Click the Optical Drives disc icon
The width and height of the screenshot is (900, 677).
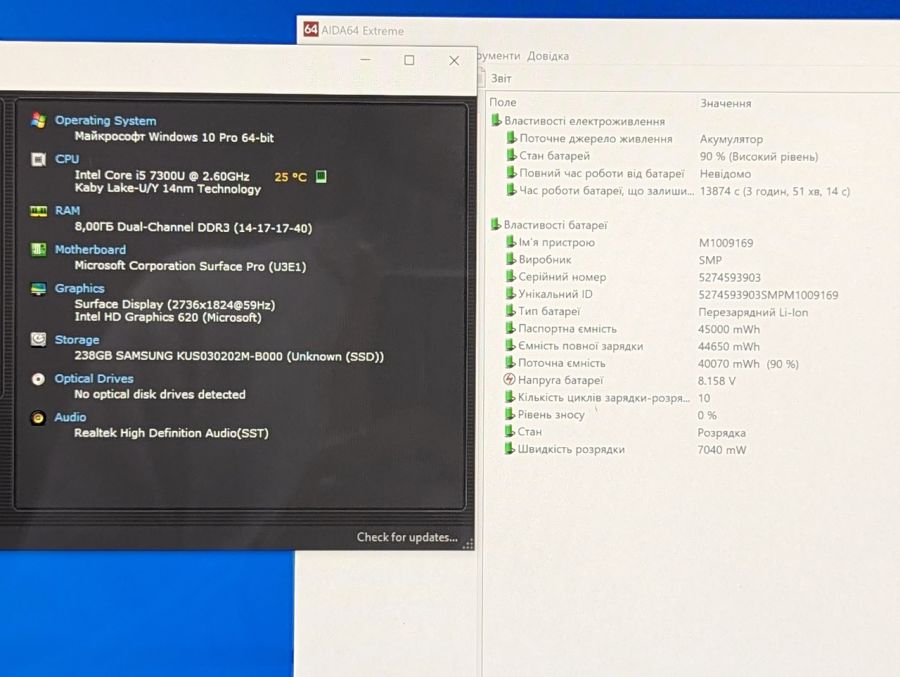pos(38,379)
